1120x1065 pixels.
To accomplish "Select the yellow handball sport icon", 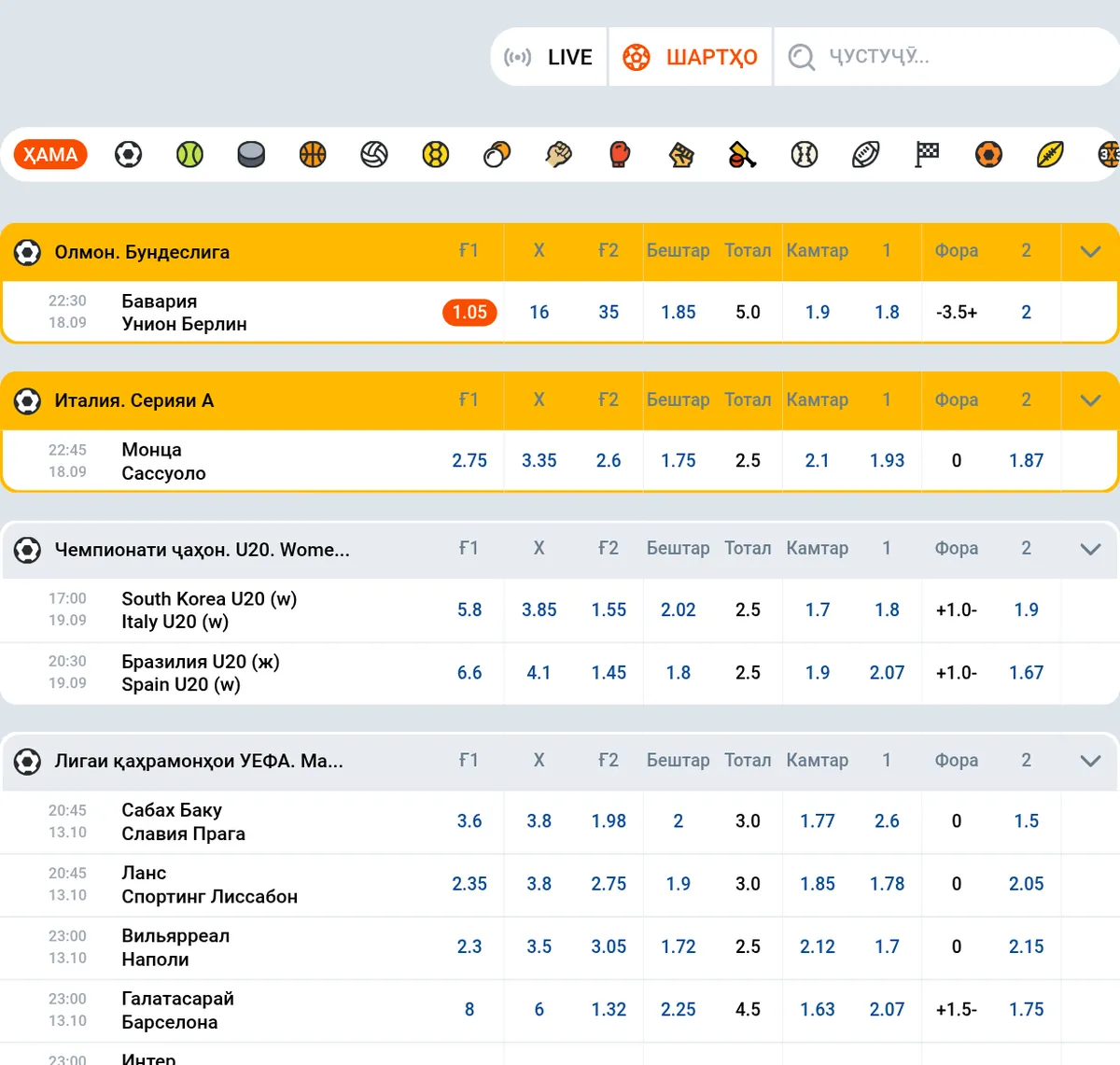I will tap(436, 154).
